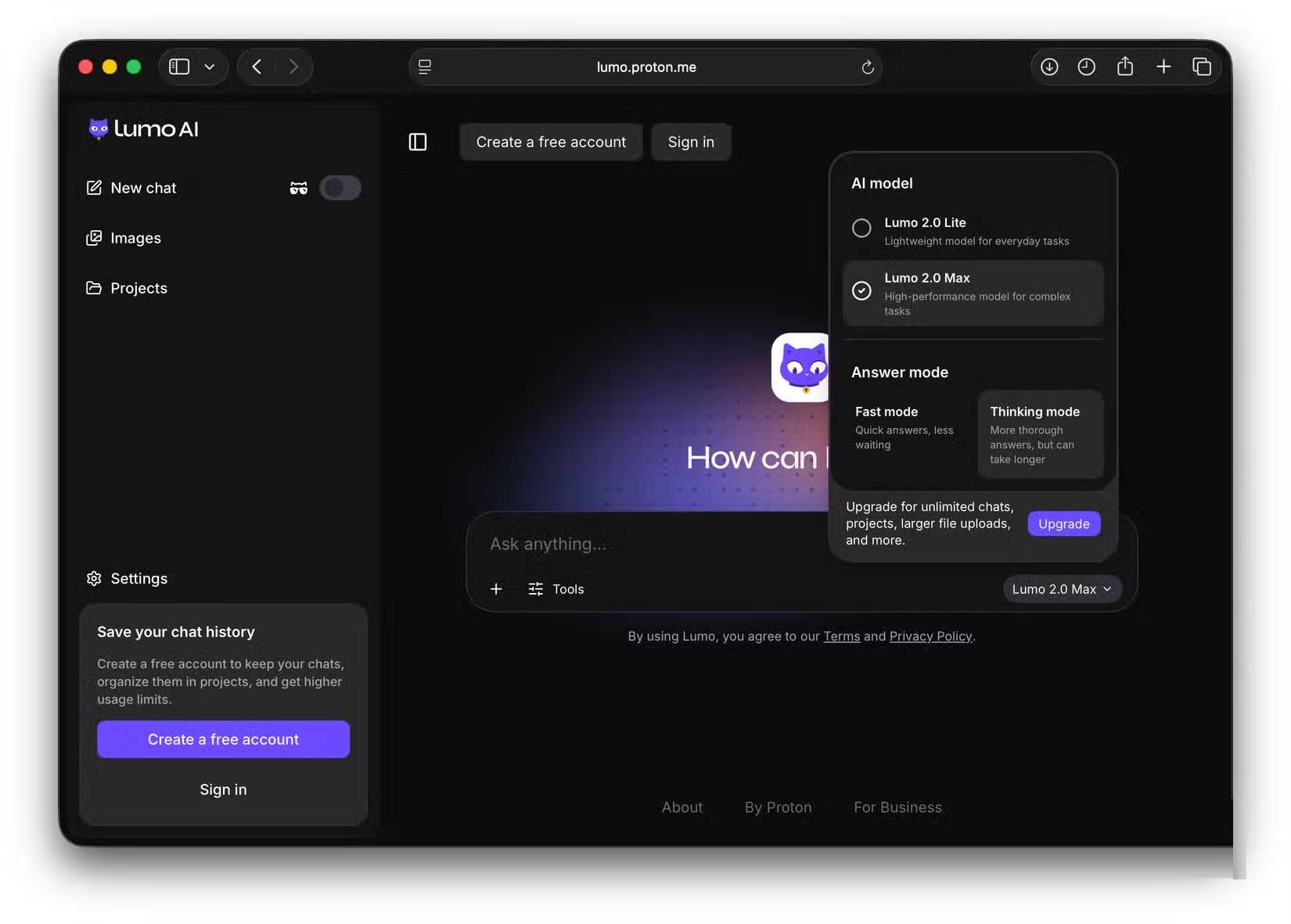Choose Thinking mode answer option
1291x924 pixels.
tap(1041, 434)
